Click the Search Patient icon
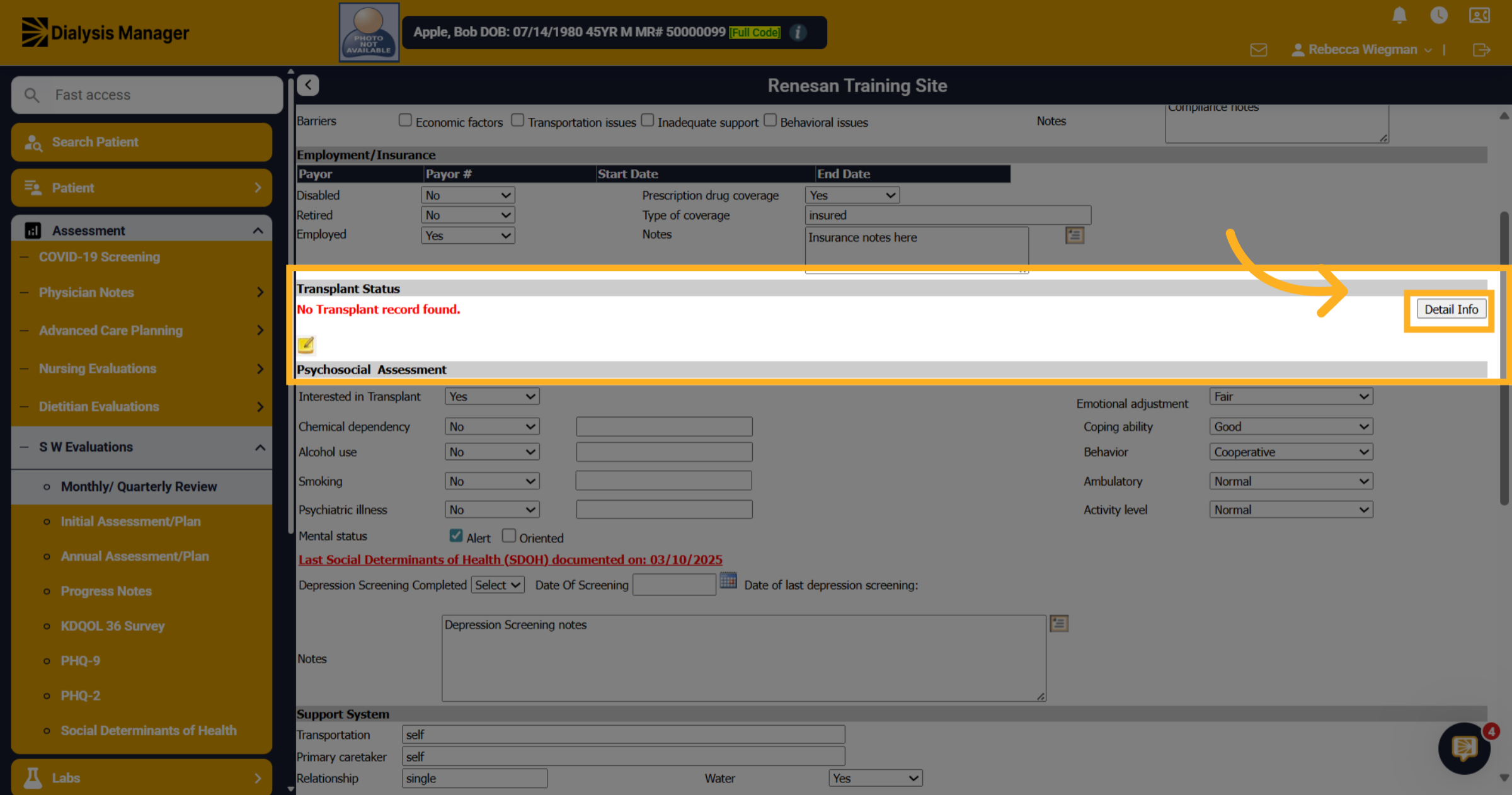The width and height of the screenshot is (1512, 795). pyautogui.click(x=33, y=142)
